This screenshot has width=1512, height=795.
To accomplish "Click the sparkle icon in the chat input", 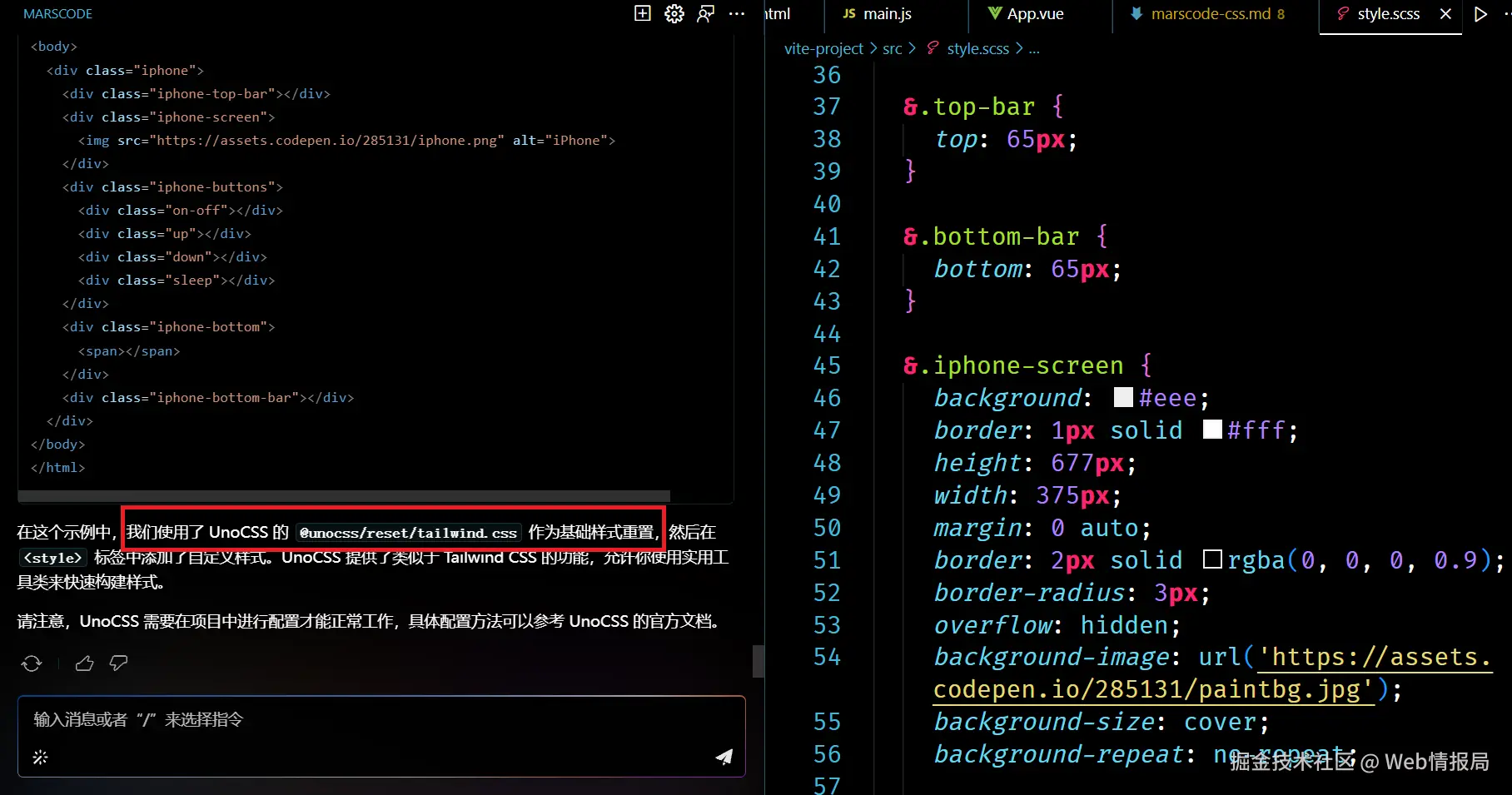I will (40, 757).
